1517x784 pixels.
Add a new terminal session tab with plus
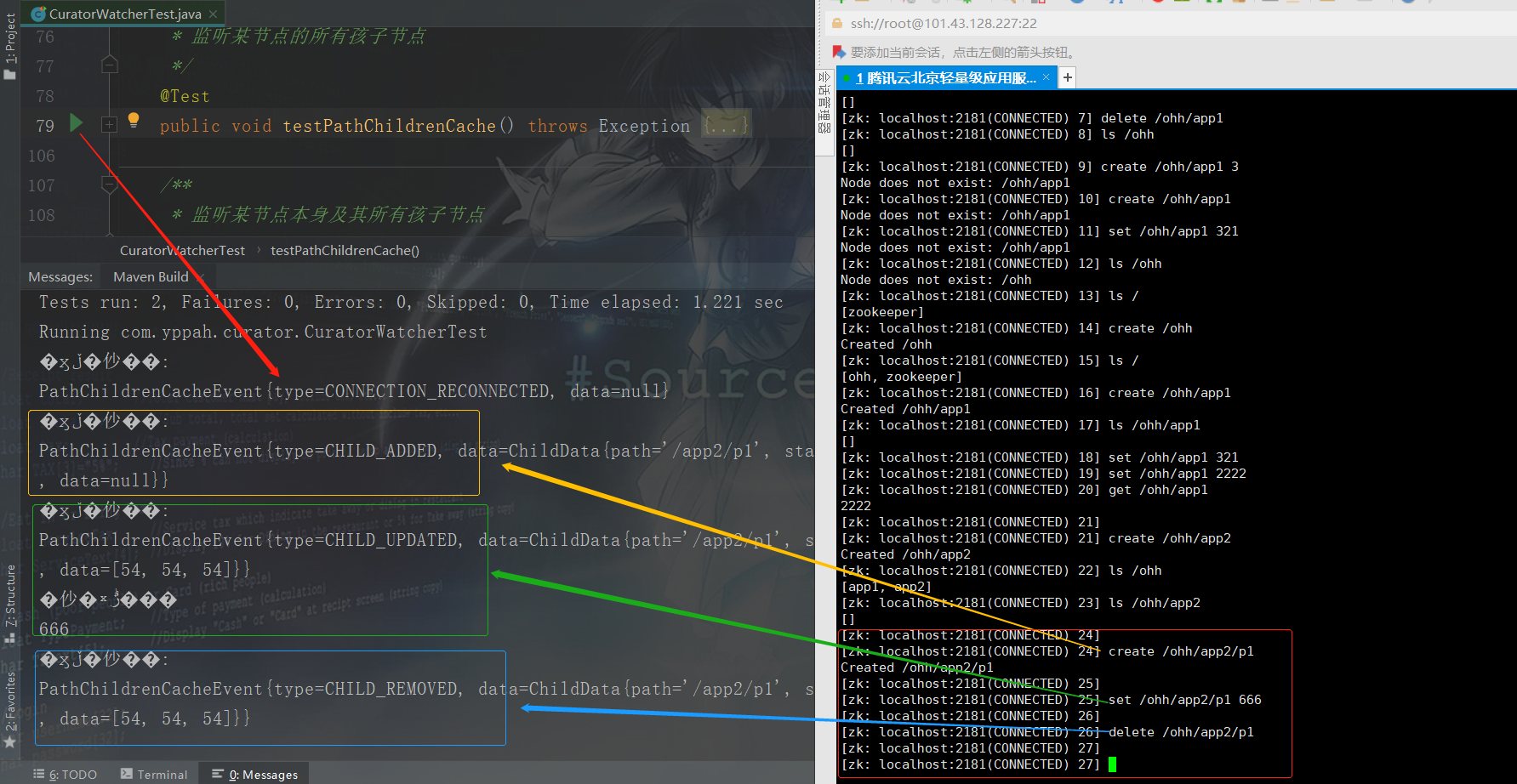click(x=1067, y=78)
